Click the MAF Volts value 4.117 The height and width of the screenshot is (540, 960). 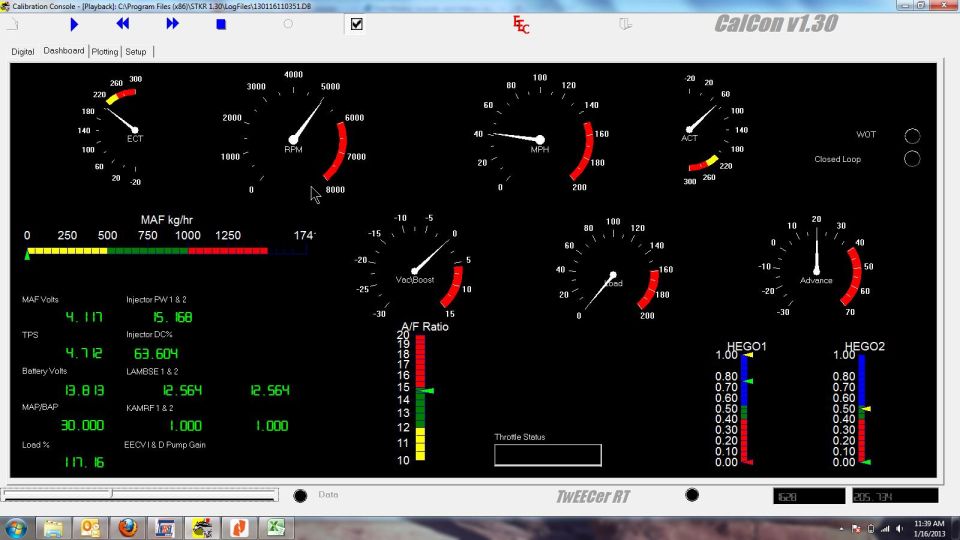point(84,317)
